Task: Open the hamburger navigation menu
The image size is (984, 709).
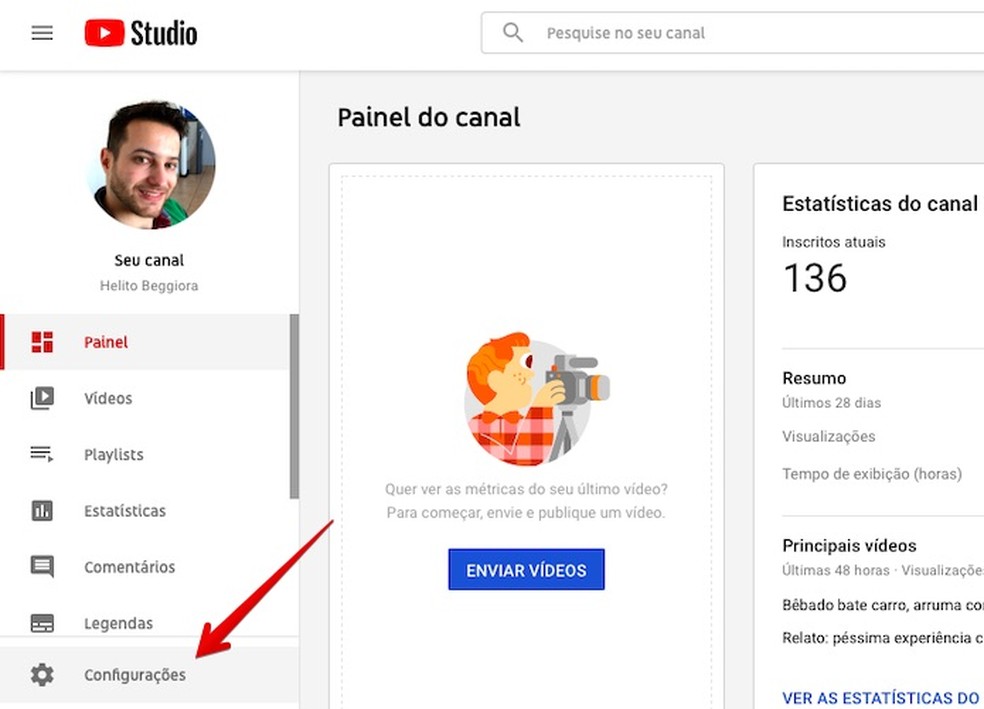Action: point(41,32)
